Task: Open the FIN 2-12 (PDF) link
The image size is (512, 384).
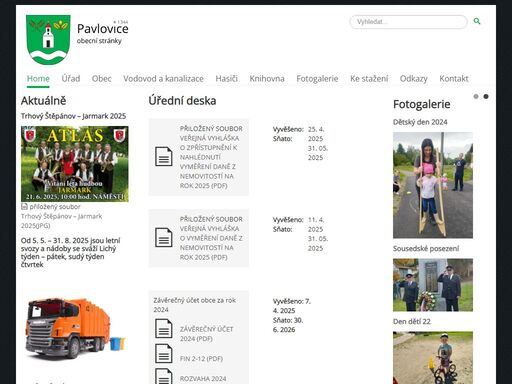Action: pyautogui.click(x=201, y=359)
